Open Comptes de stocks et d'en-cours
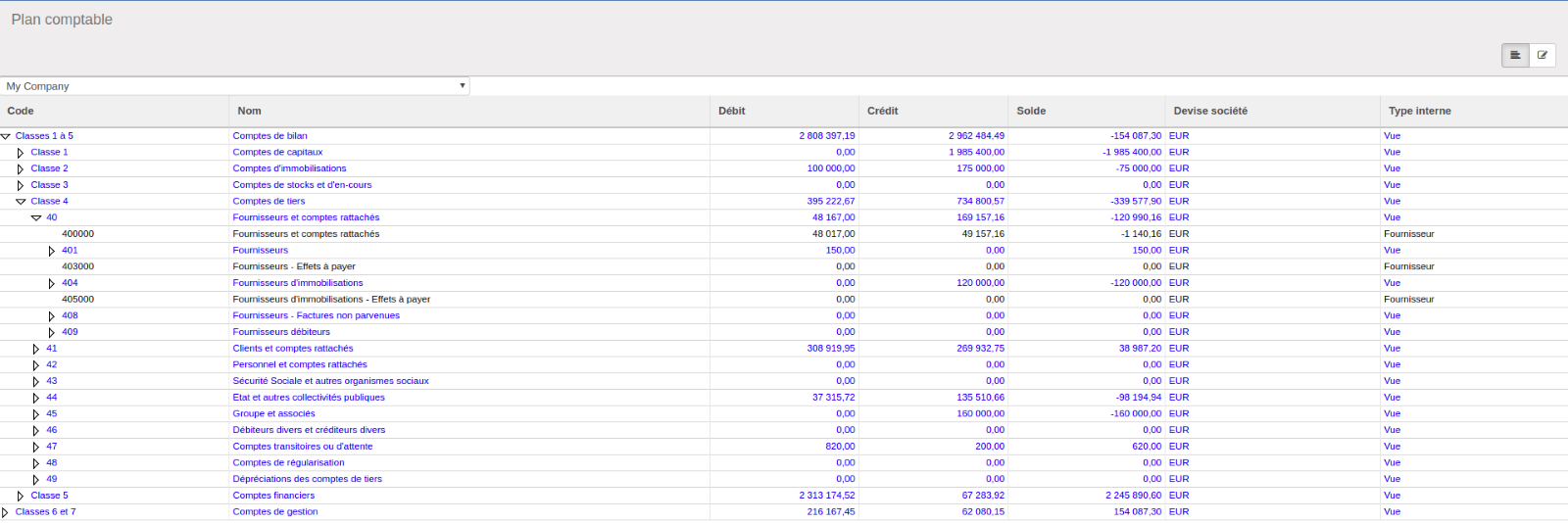Screen dimensions: 1568x523 pos(302,185)
